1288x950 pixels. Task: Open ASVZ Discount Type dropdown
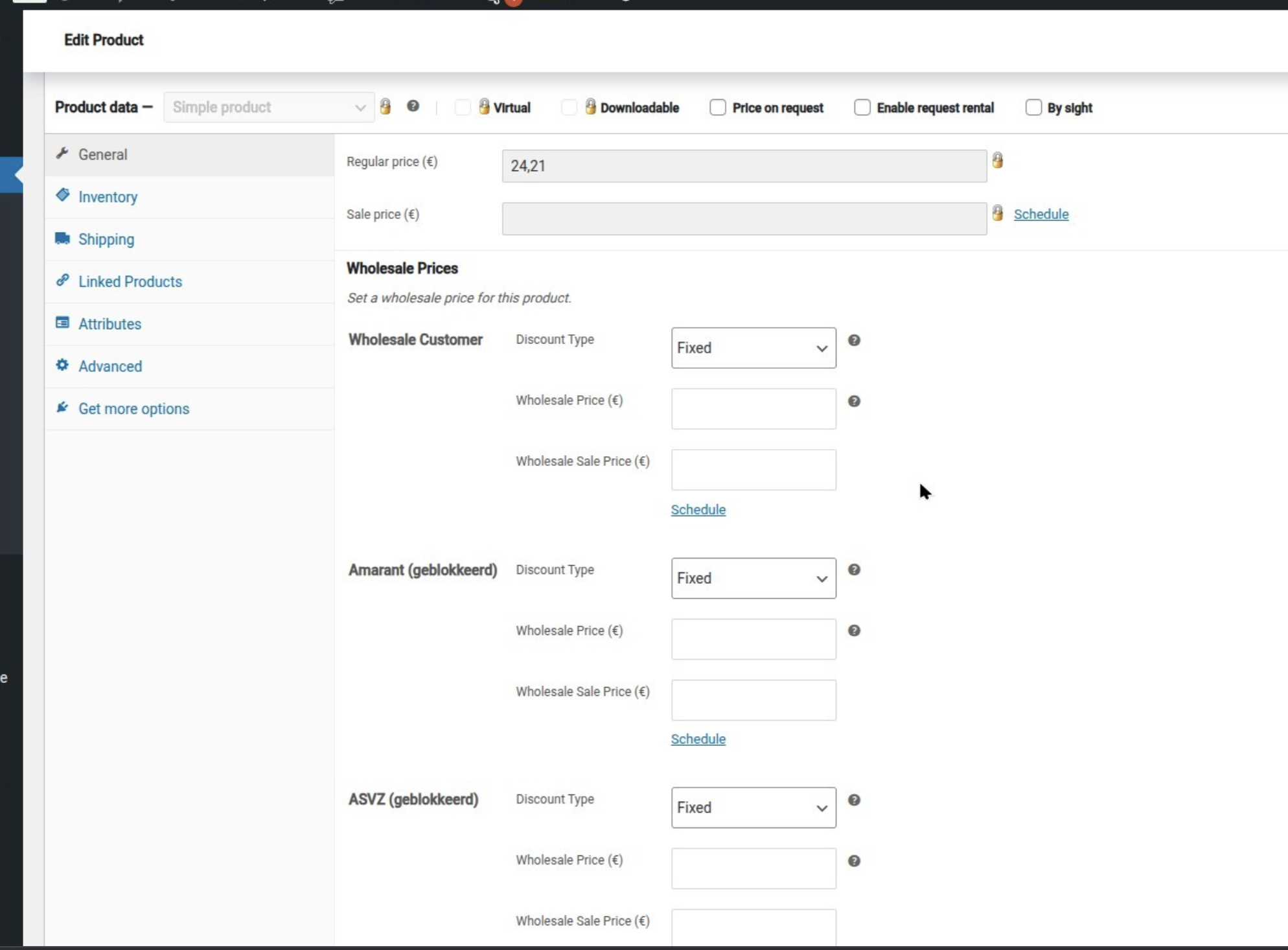pyautogui.click(x=753, y=807)
